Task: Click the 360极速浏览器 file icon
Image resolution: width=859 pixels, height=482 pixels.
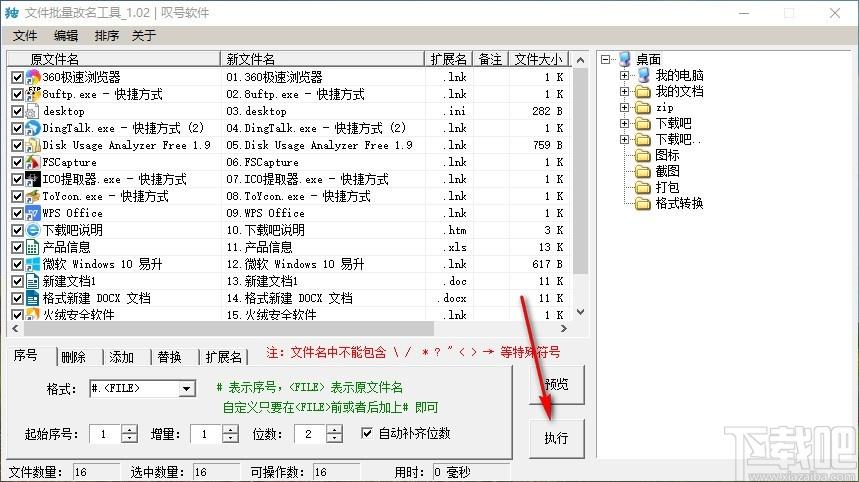Action: tap(33, 77)
